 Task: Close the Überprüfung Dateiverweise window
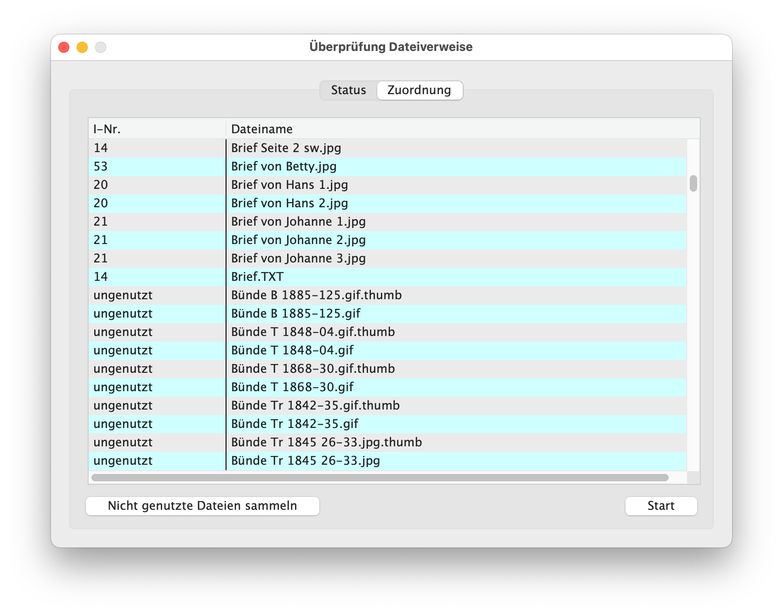pyautogui.click(x=64, y=47)
